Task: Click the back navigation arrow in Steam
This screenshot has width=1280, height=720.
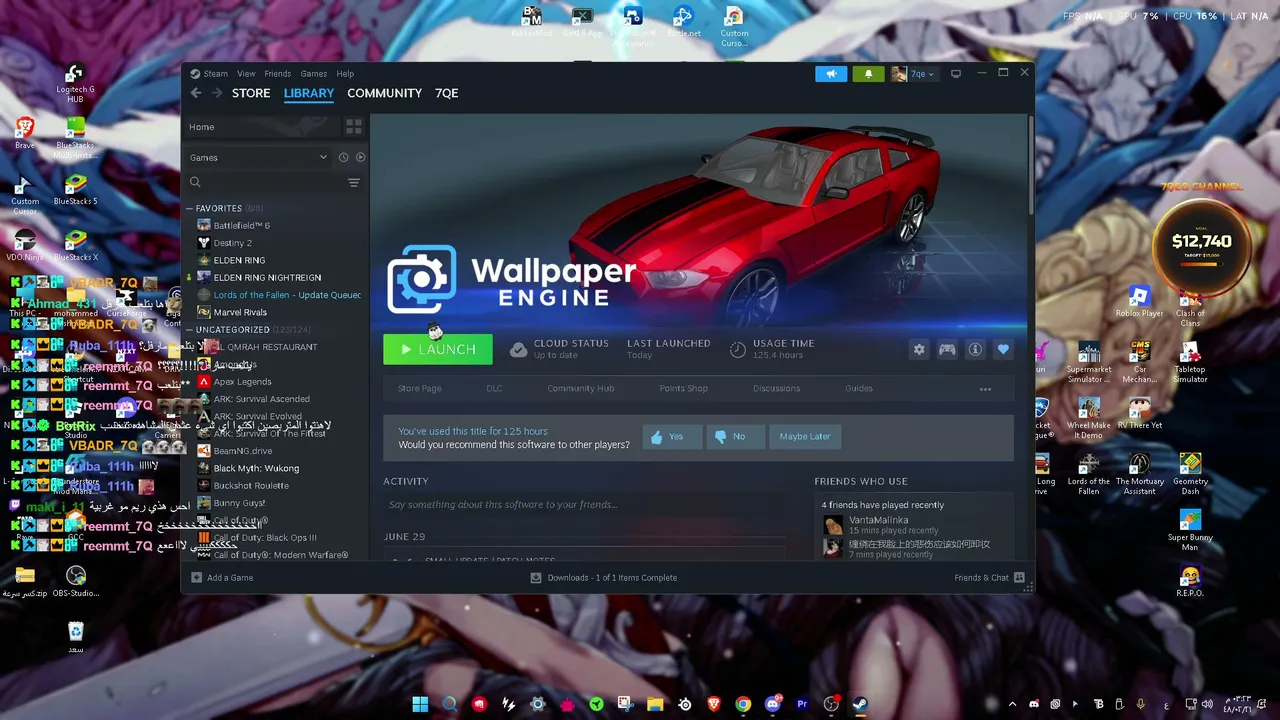Action: click(x=196, y=93)
